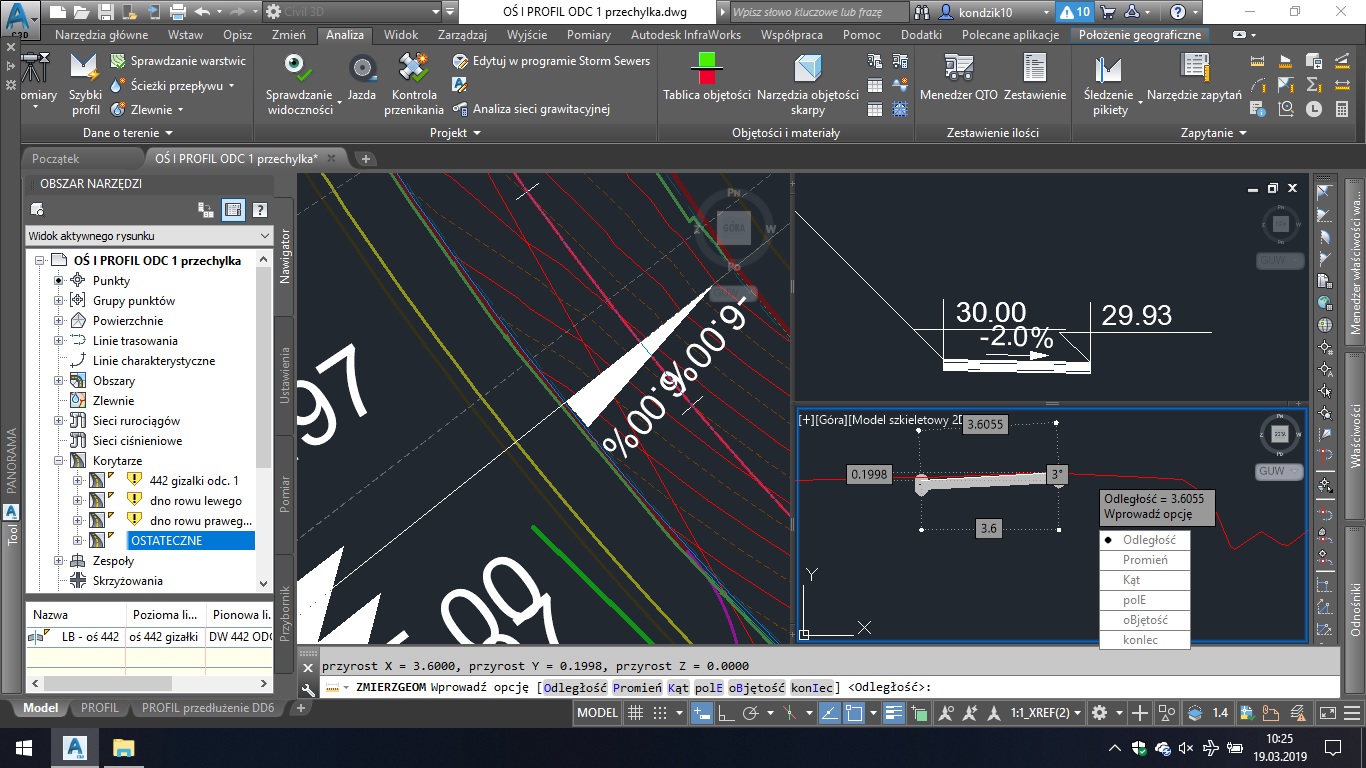Toggle the drawing grid display
This screenshot has height=768, width=1366.
[x=637, y=713]
